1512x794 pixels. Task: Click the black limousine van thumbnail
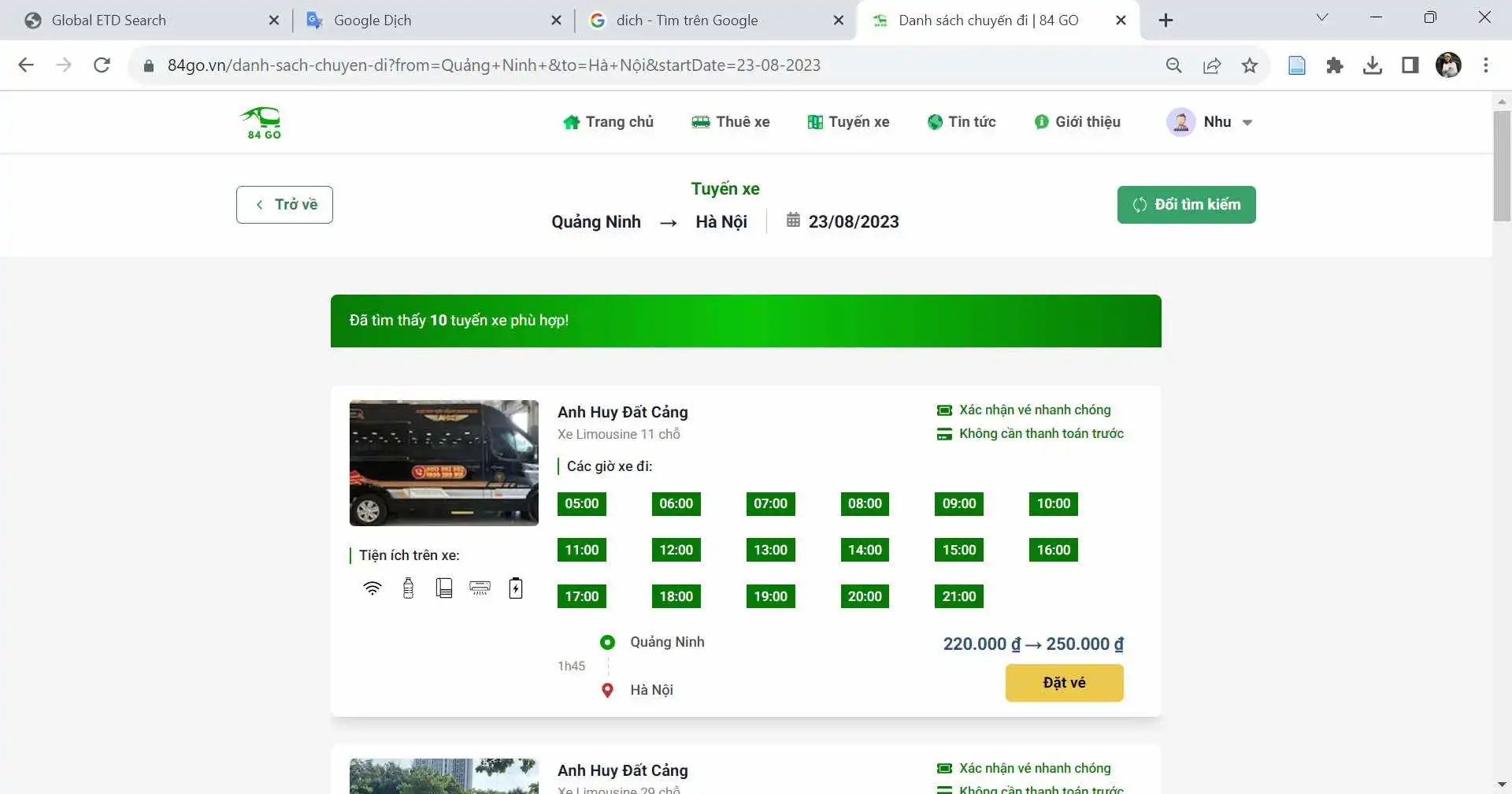pos(444,463)
